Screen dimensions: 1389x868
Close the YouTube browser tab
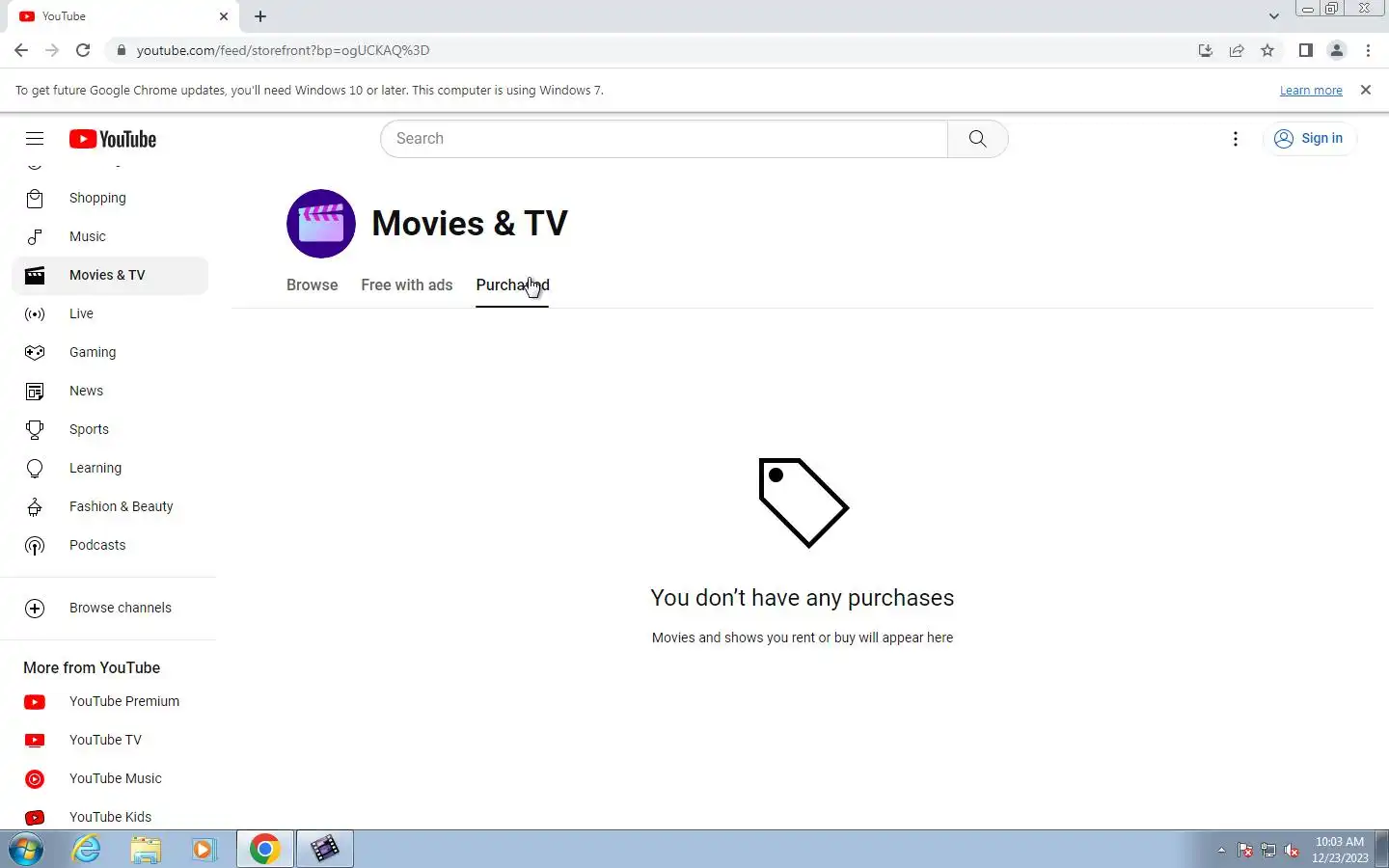[224, 16]
